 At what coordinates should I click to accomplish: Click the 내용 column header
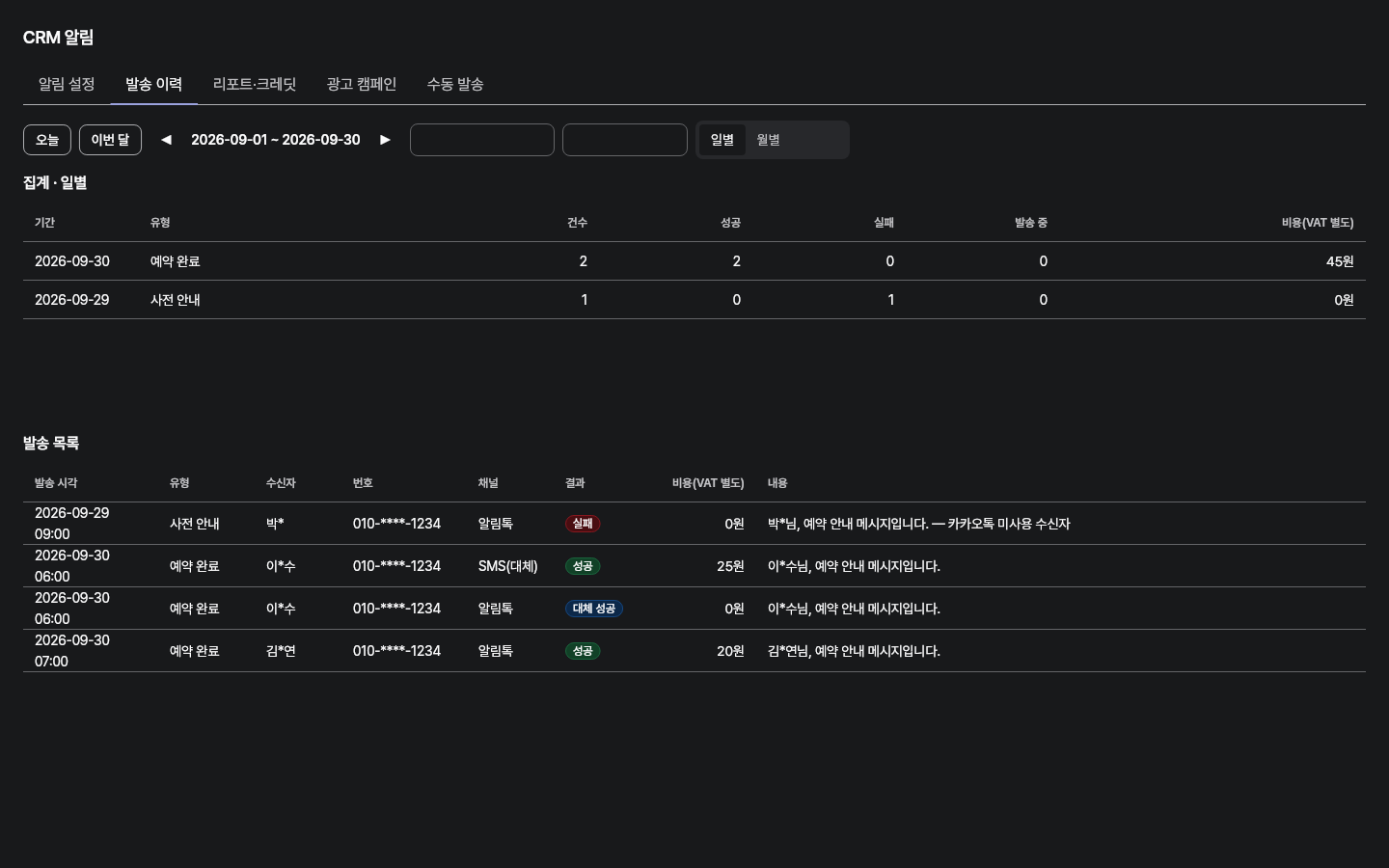coord(777,483)
